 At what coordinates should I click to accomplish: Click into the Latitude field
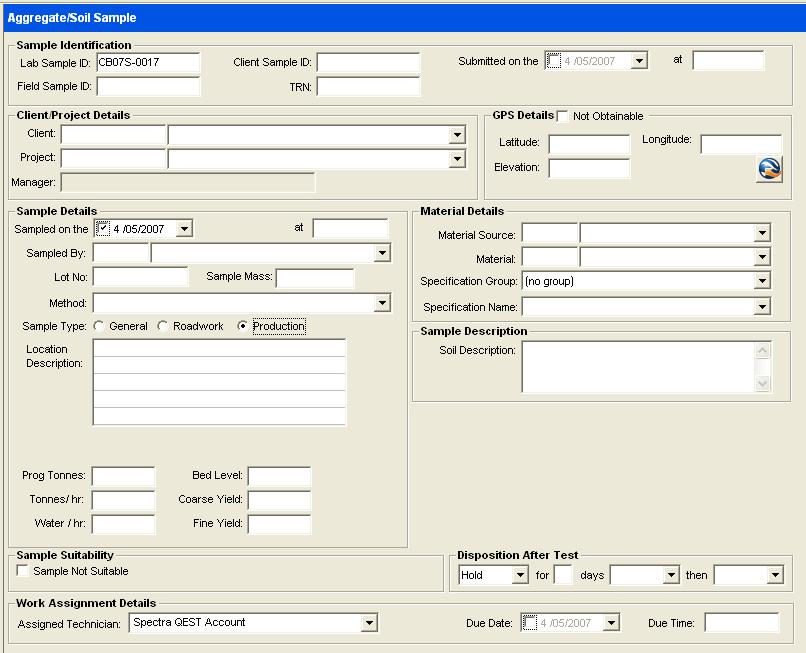coord(589,145)
